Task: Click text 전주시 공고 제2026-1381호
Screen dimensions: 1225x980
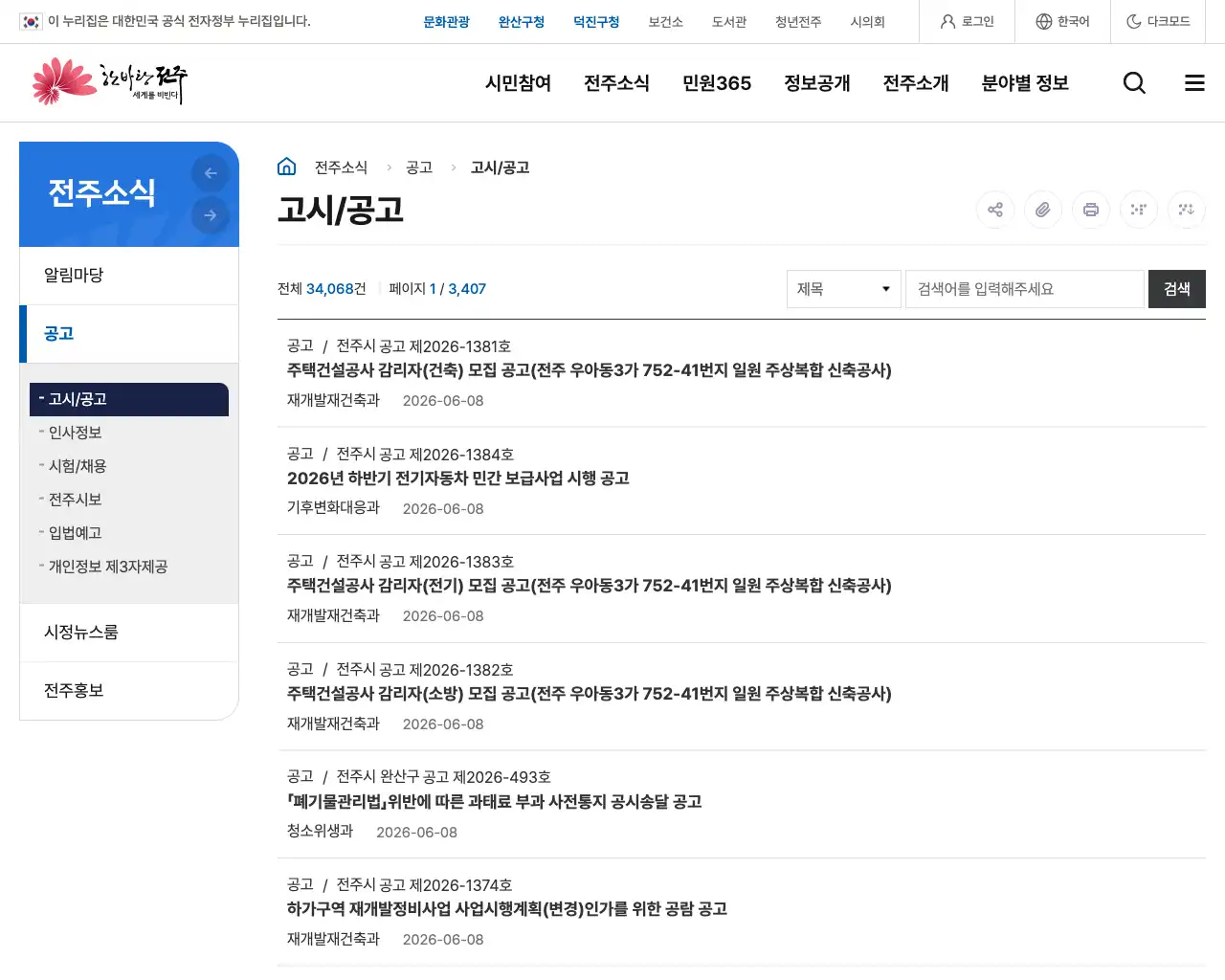Action: click(423, 346)
